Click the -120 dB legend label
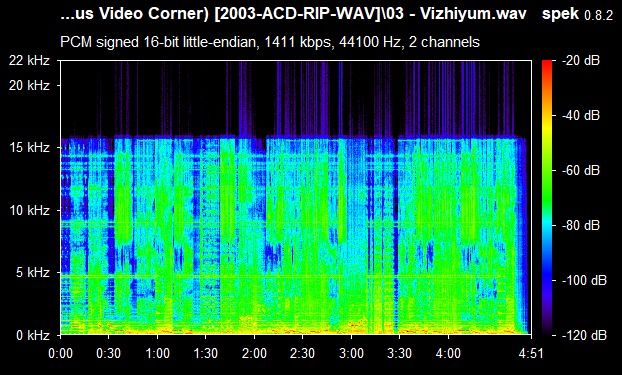Screen dimensions: 622x375 click(x=584, y=335)
